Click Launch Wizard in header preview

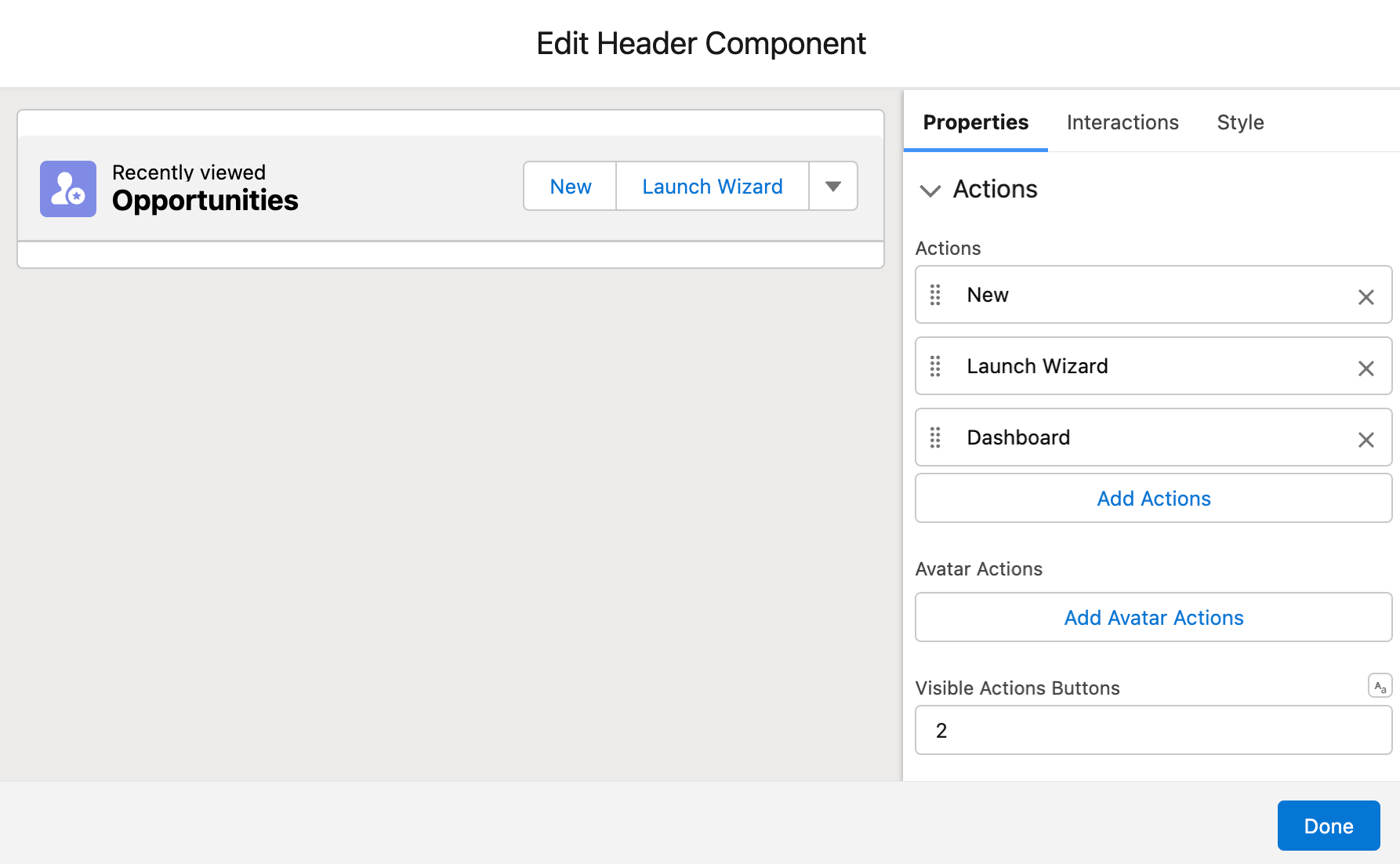pyautogui.click(x=713, y=187)
